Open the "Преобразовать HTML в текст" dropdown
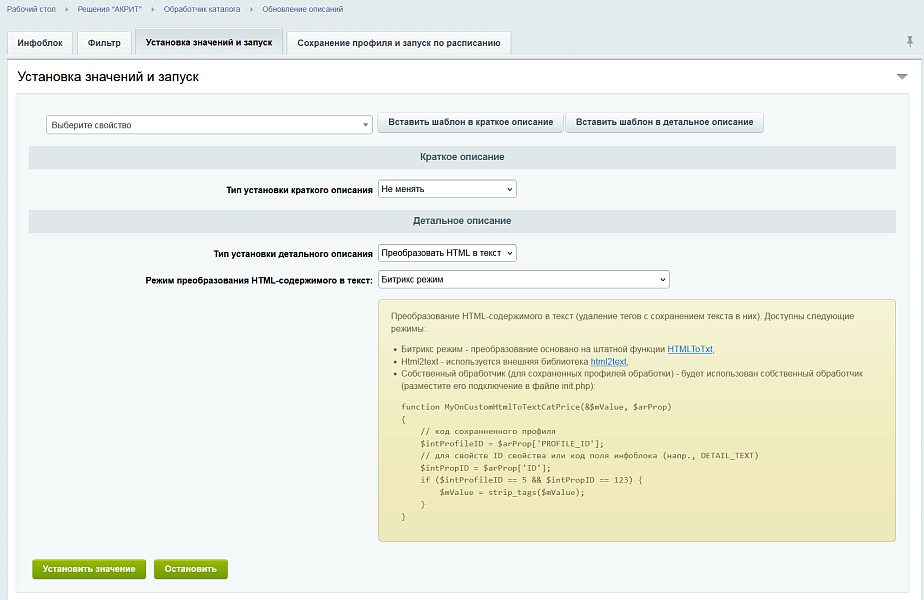This screenshot has height=600, width=924. [448, 252]
